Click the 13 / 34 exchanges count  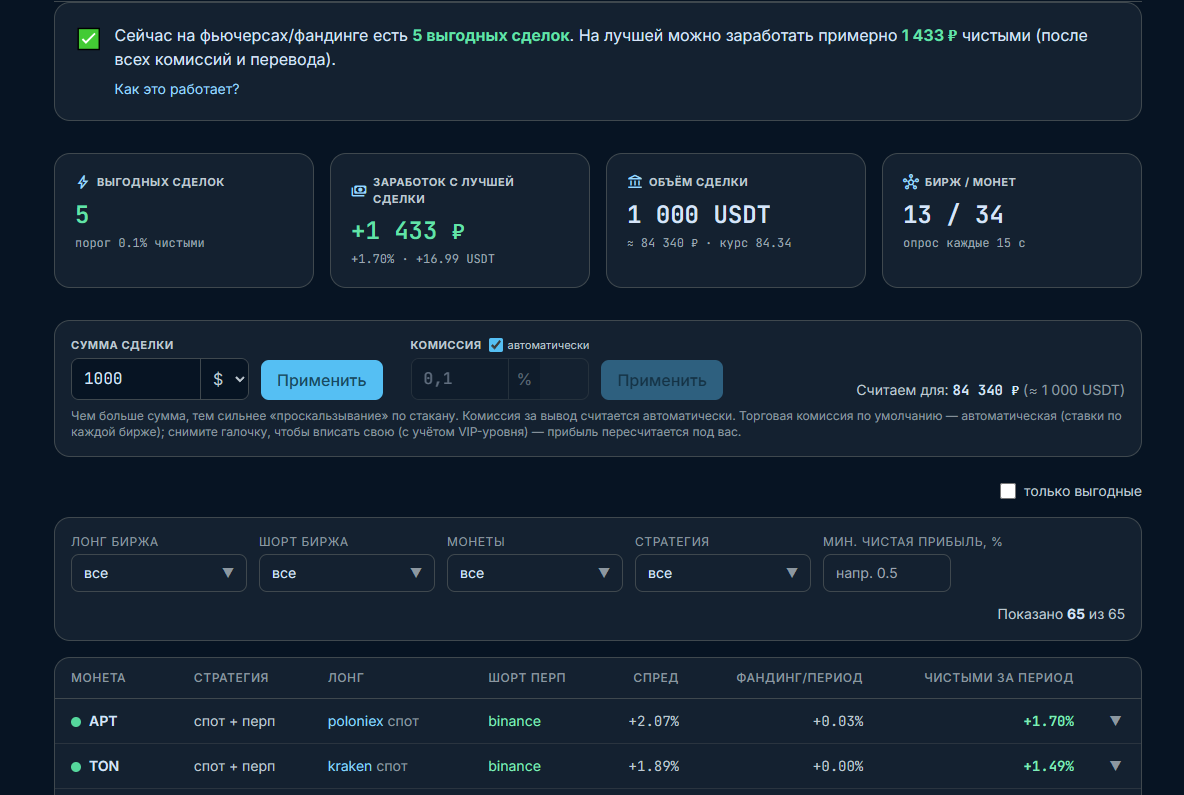click(x=953, y=215)
